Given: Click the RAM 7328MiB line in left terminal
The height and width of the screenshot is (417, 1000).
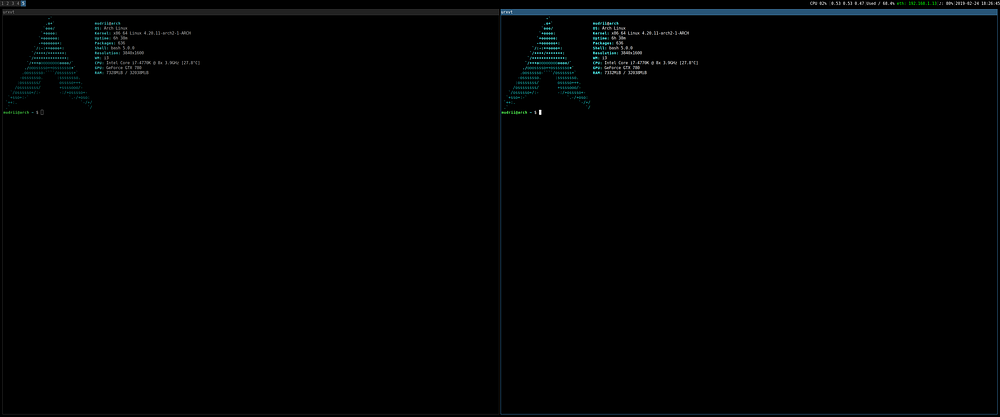Looking at the screenshot, I should point(121,73).
